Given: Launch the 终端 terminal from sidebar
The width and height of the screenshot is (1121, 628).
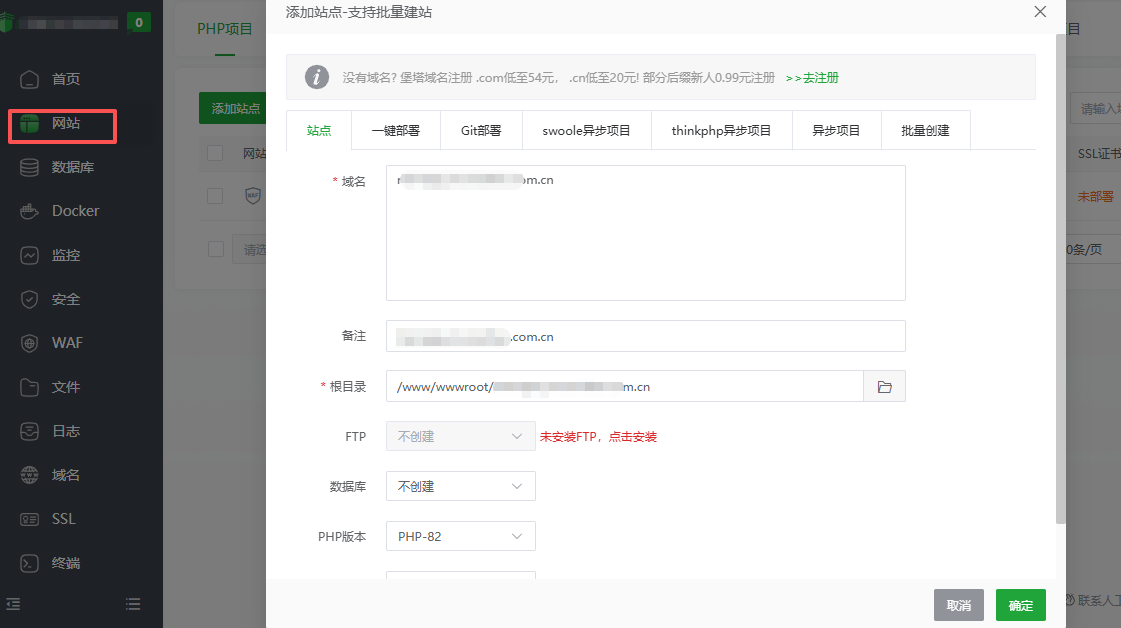Looking at the screenshot, I should (x=30, y=563).
